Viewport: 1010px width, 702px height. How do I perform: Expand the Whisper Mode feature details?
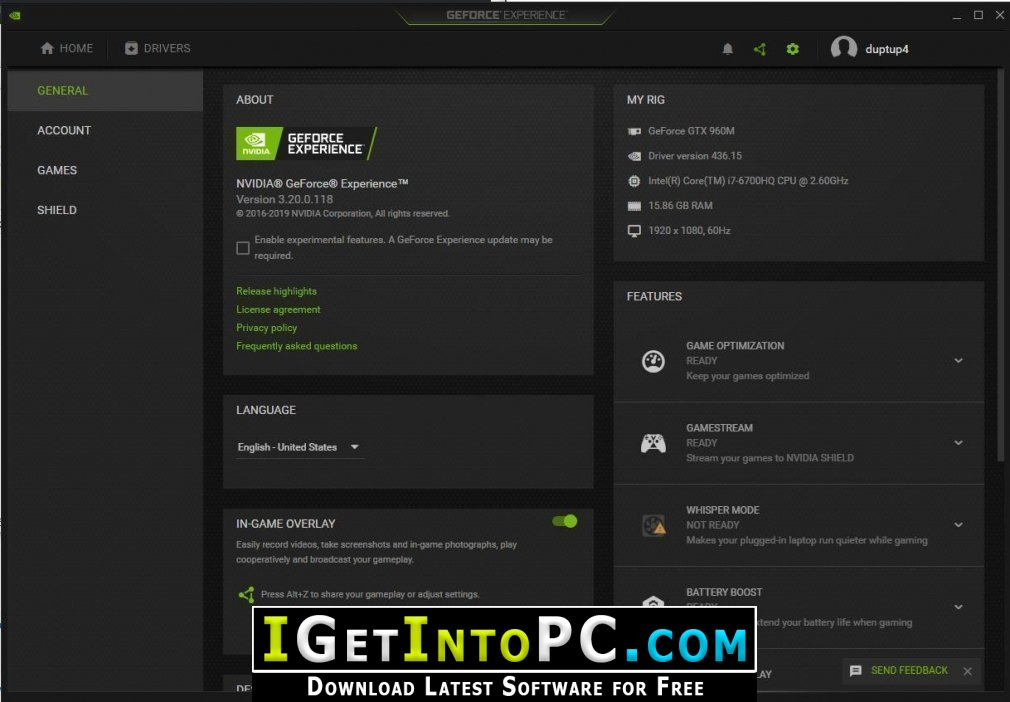click(x=958, y=525)
